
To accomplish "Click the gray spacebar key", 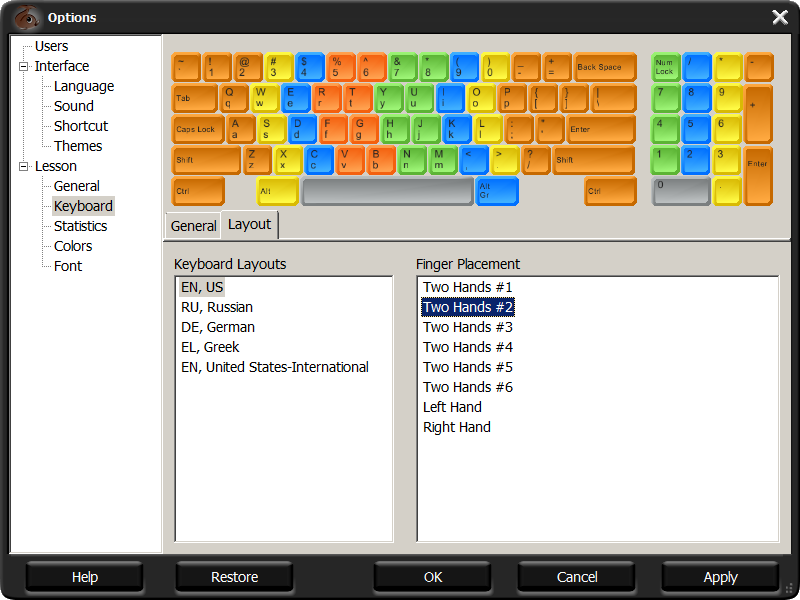I will pyautogui.click(x=387, y=191).
